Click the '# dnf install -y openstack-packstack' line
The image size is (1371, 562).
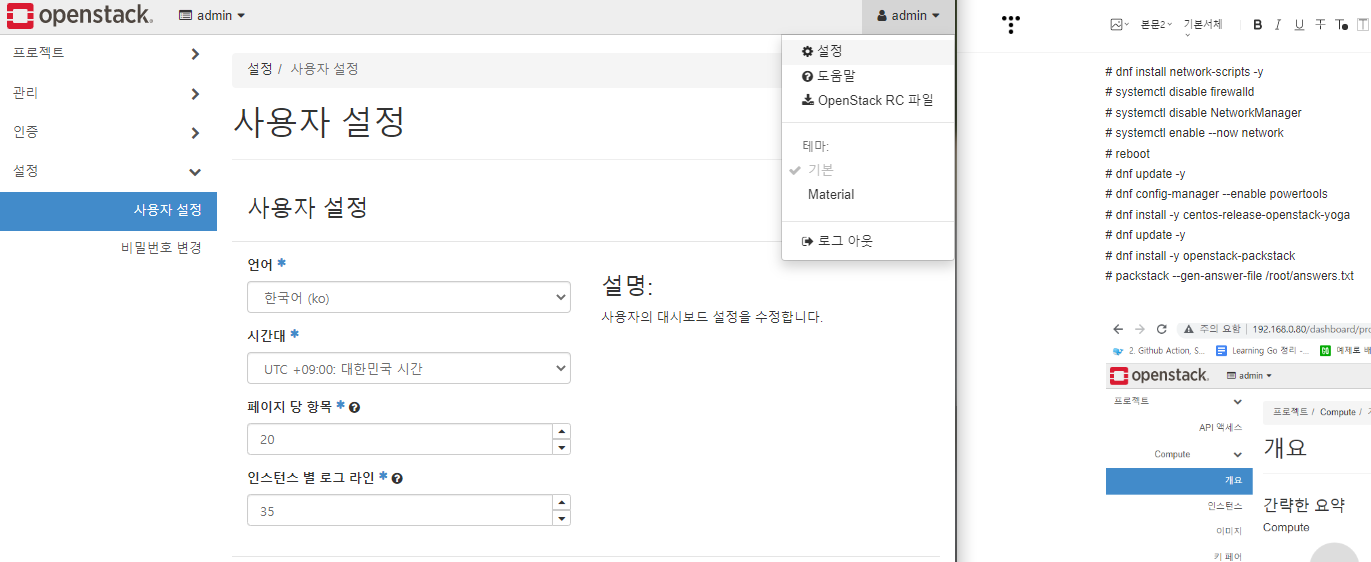pyautogui.click(x=1200, y=255)
